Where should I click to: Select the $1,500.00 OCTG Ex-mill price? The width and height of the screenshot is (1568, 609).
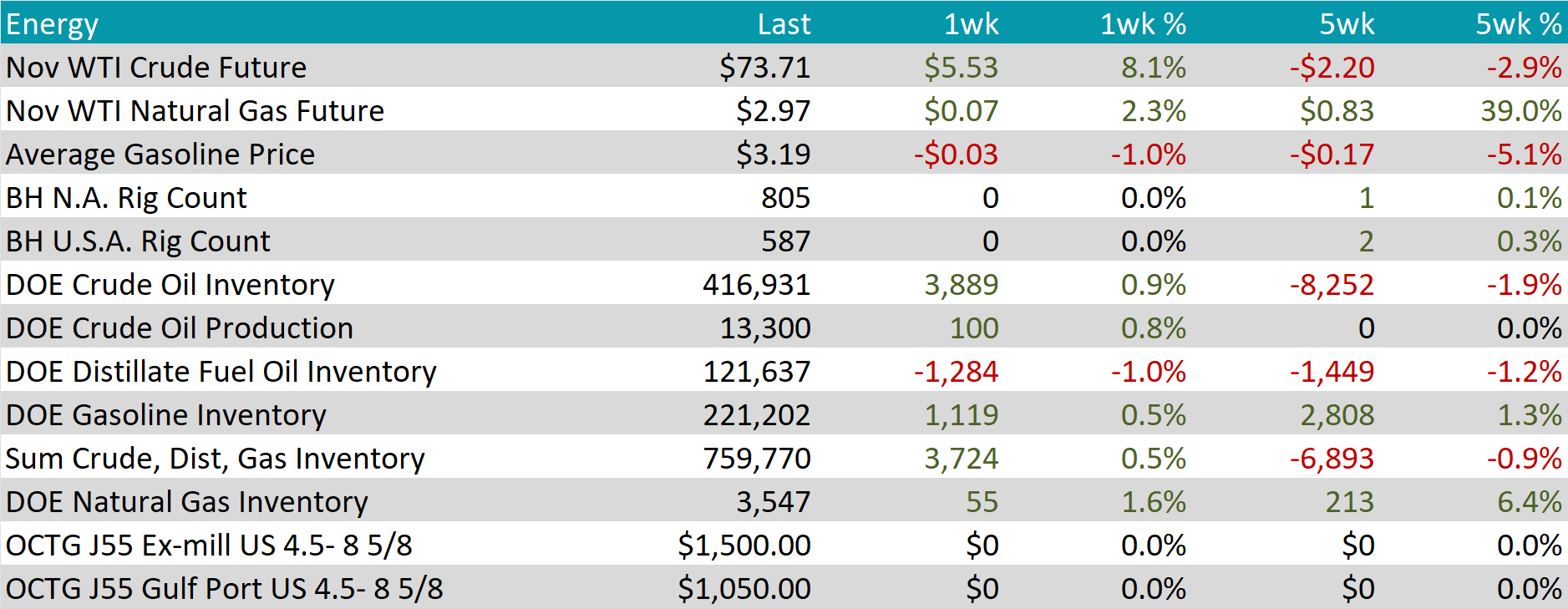743,545
